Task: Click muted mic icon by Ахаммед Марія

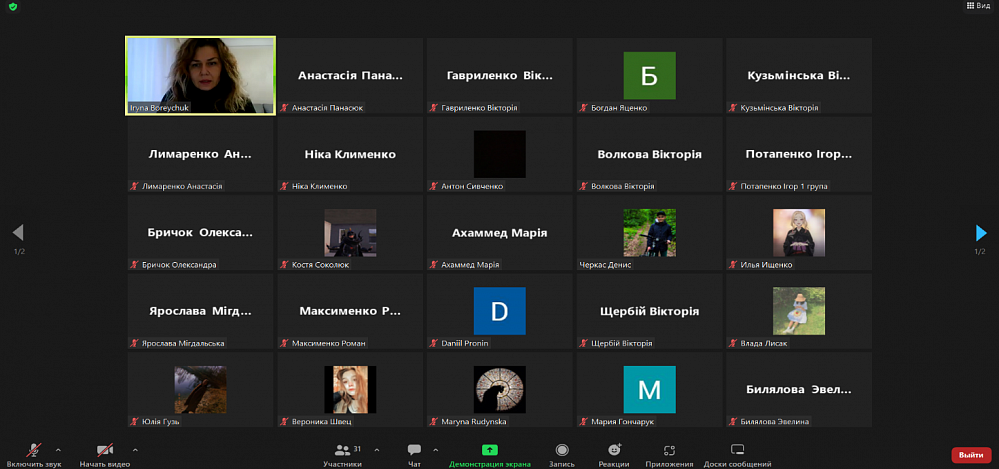Action: pyautogui.click(x=434, y=264)
